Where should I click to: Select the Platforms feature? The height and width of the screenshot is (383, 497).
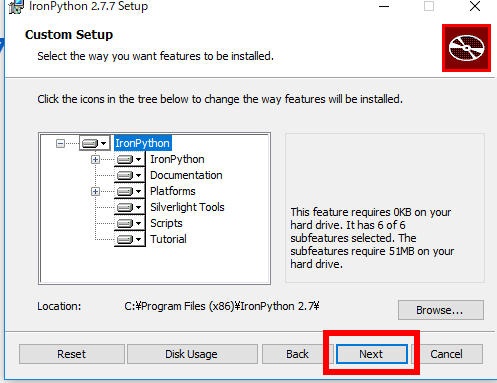click(x=173, y=191)
